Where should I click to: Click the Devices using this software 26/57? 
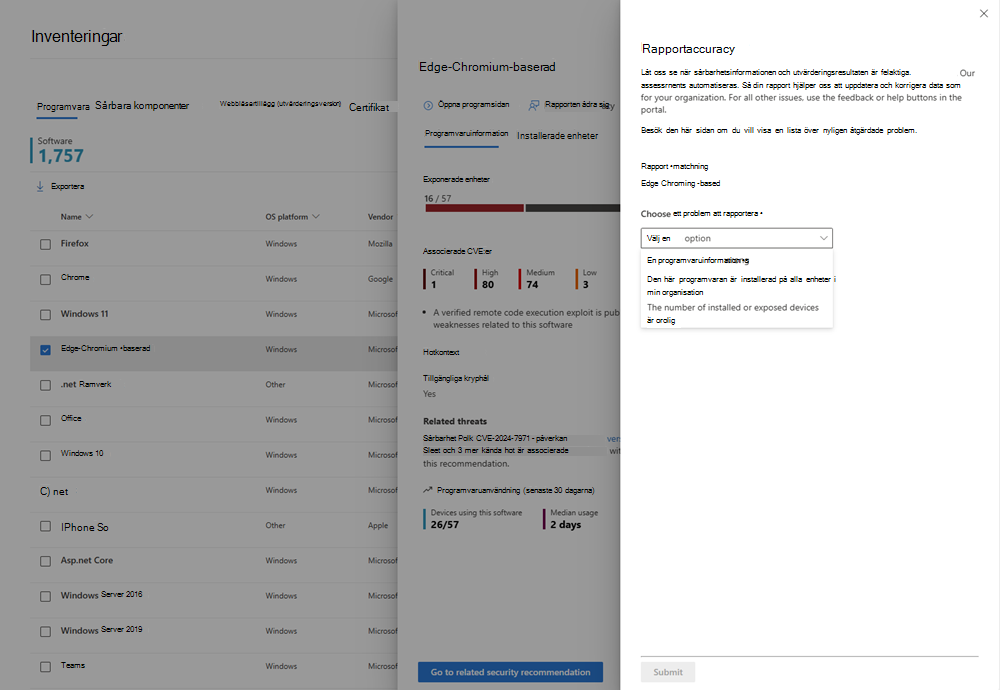445,524
